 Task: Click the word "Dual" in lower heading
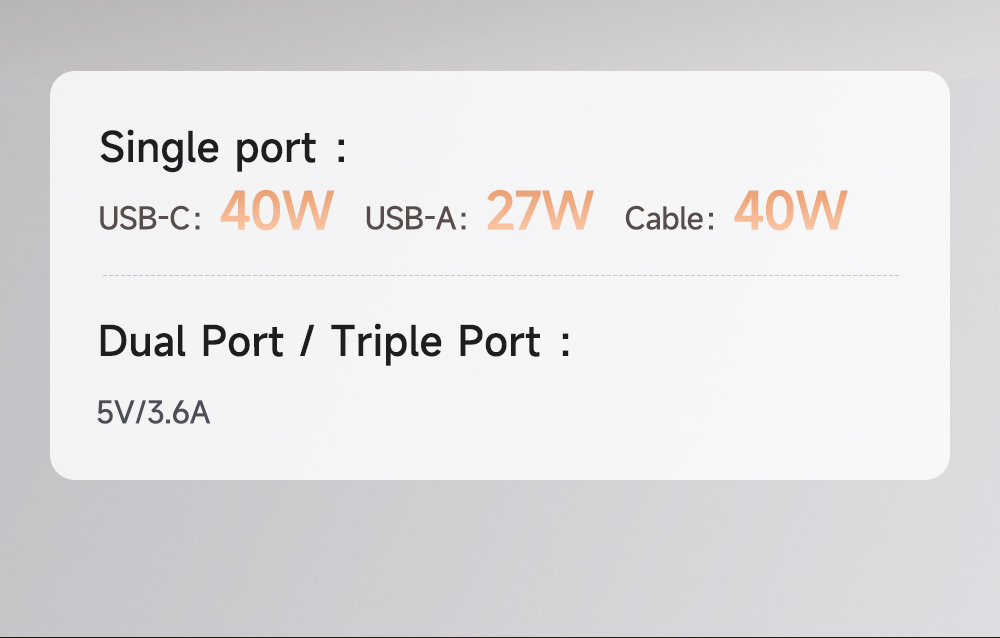pos(142,342)
